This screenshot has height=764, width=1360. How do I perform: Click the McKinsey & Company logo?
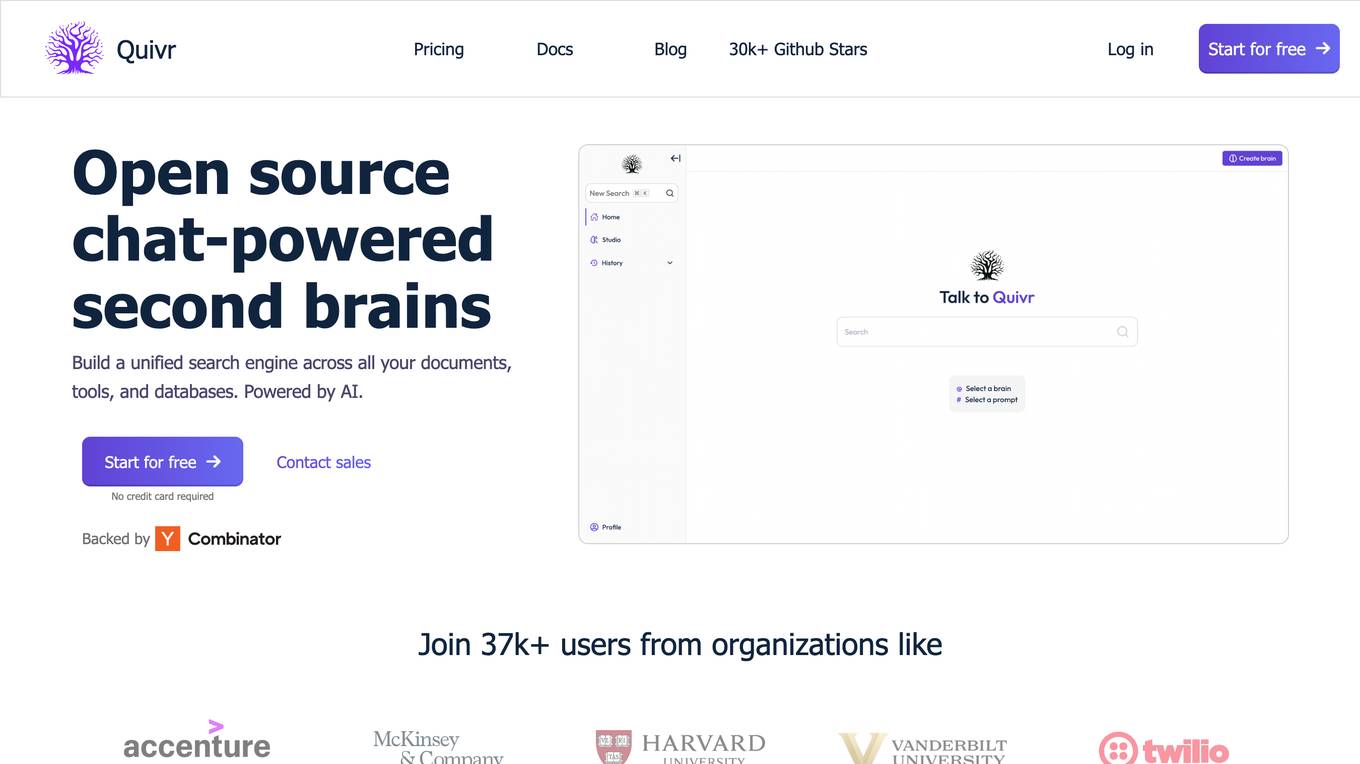438,747
